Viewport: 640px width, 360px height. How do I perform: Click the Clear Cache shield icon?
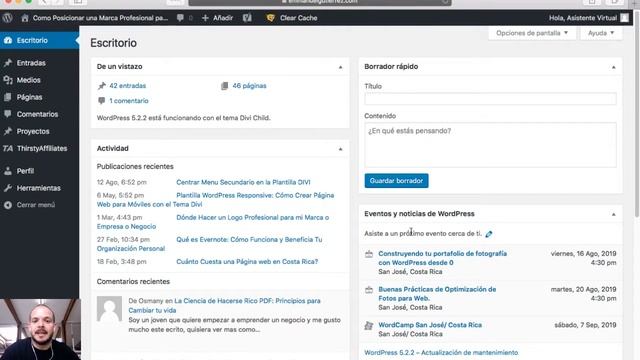pyautogui.click(x=270, y=18)
